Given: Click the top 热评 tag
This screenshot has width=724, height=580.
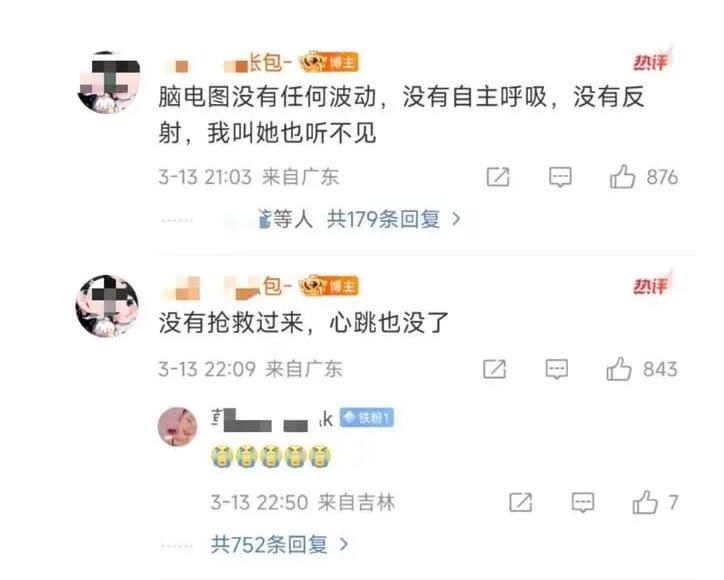Looking at the screenshot, I should click(x=652, y=60).
